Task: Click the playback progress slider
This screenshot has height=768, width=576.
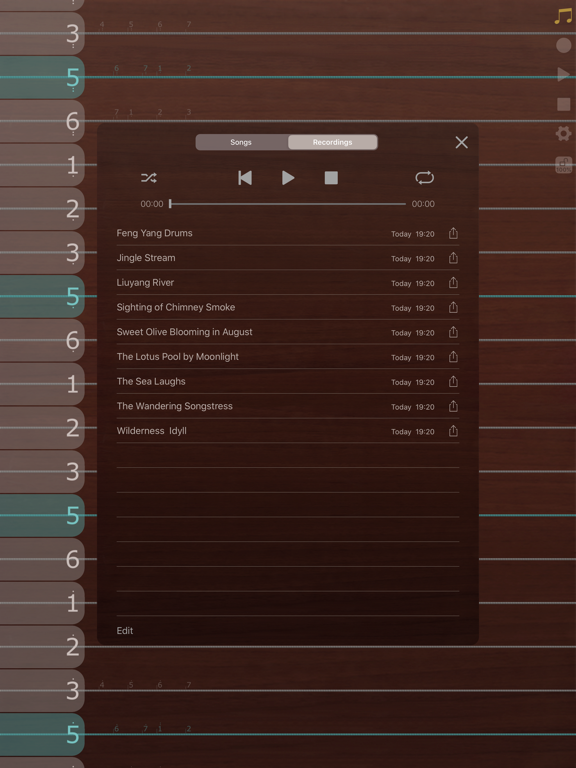Action: tap(288, 204)
